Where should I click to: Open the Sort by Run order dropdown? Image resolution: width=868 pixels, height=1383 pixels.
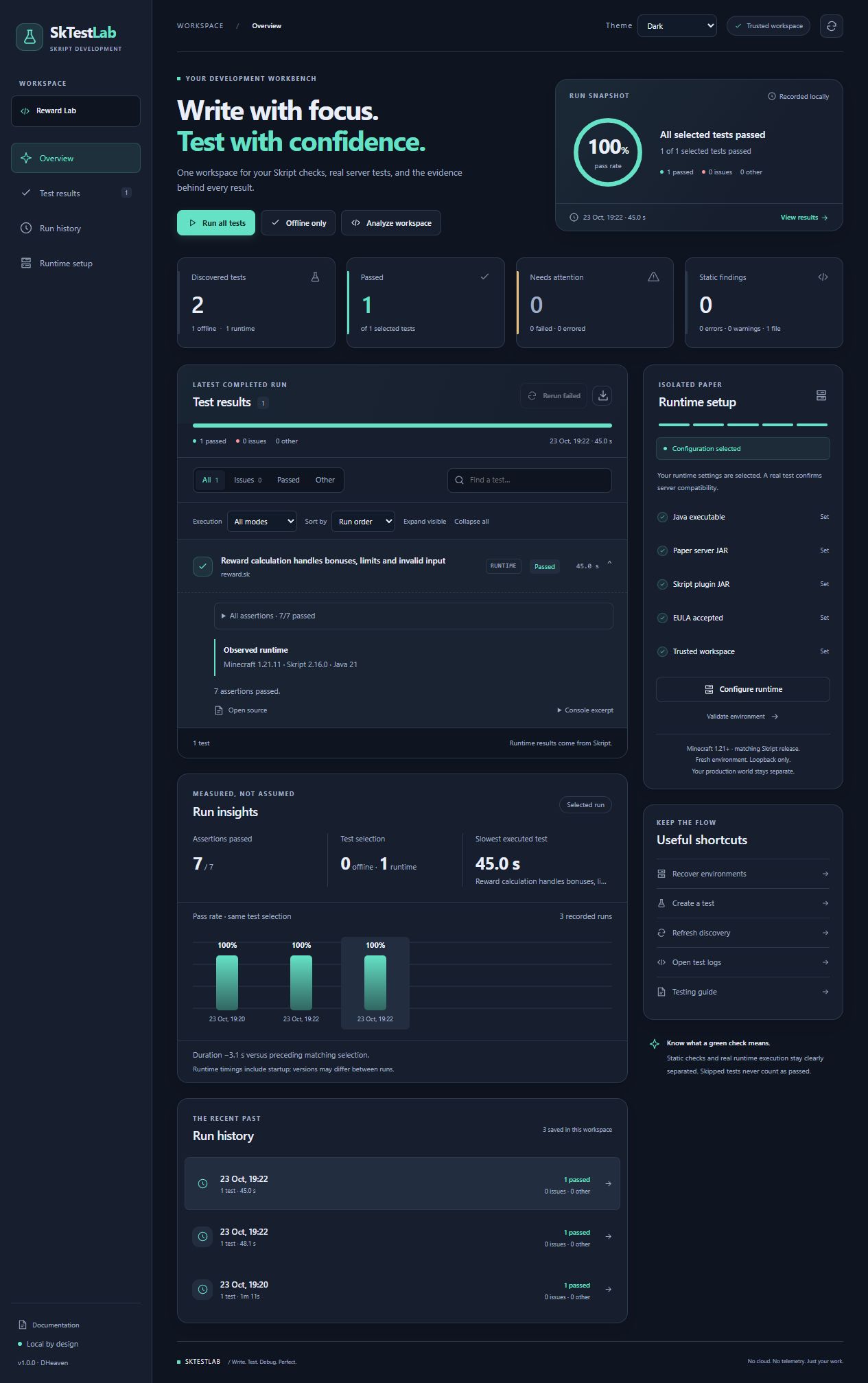point(363,522)
